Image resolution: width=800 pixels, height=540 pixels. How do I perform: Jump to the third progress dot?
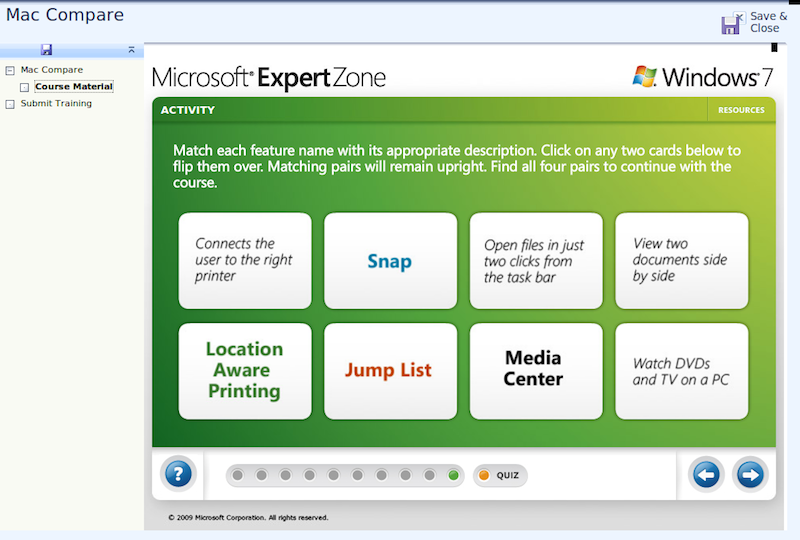(285, 475)
